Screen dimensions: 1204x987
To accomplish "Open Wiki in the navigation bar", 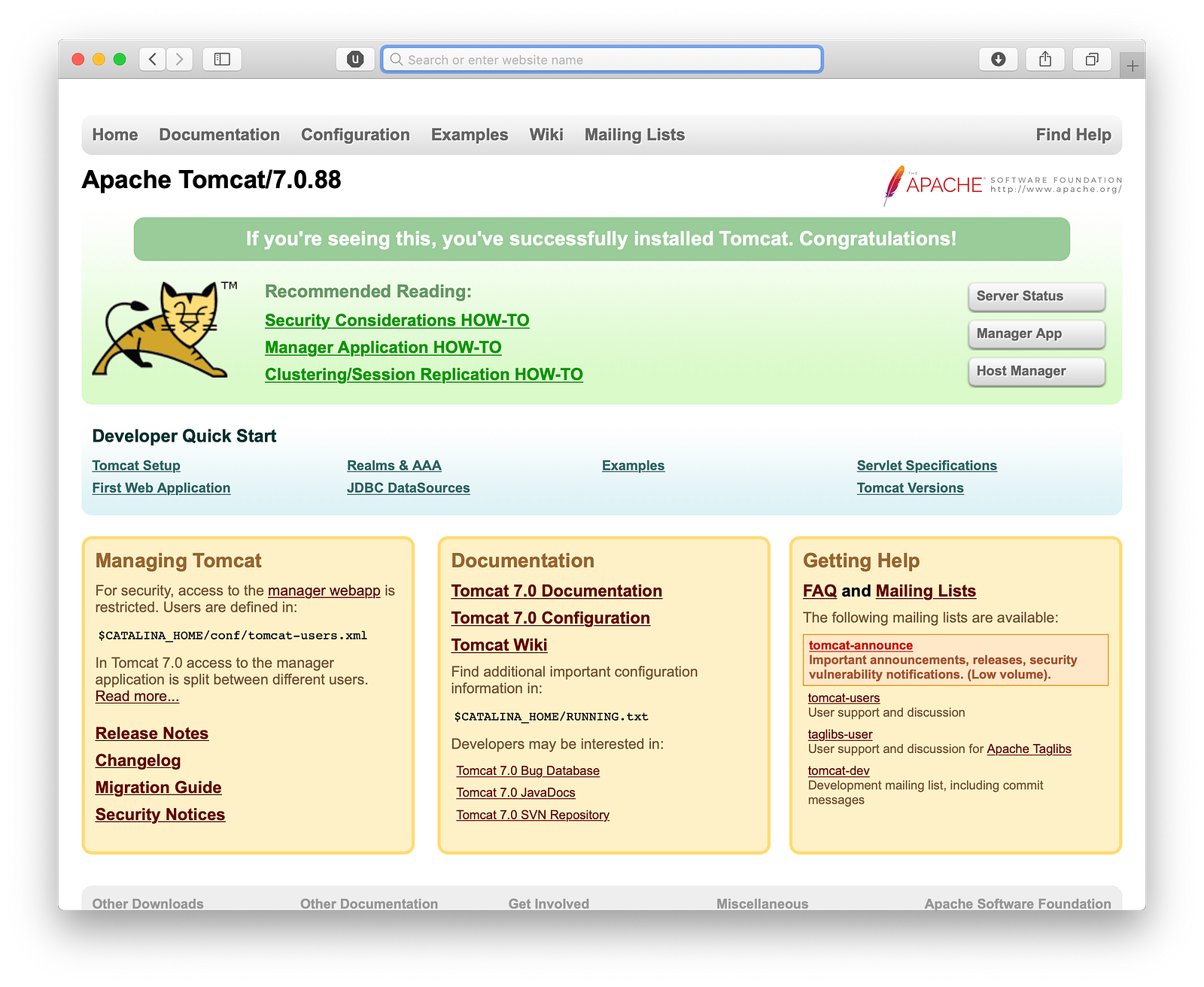I will (x=546, y=135).
